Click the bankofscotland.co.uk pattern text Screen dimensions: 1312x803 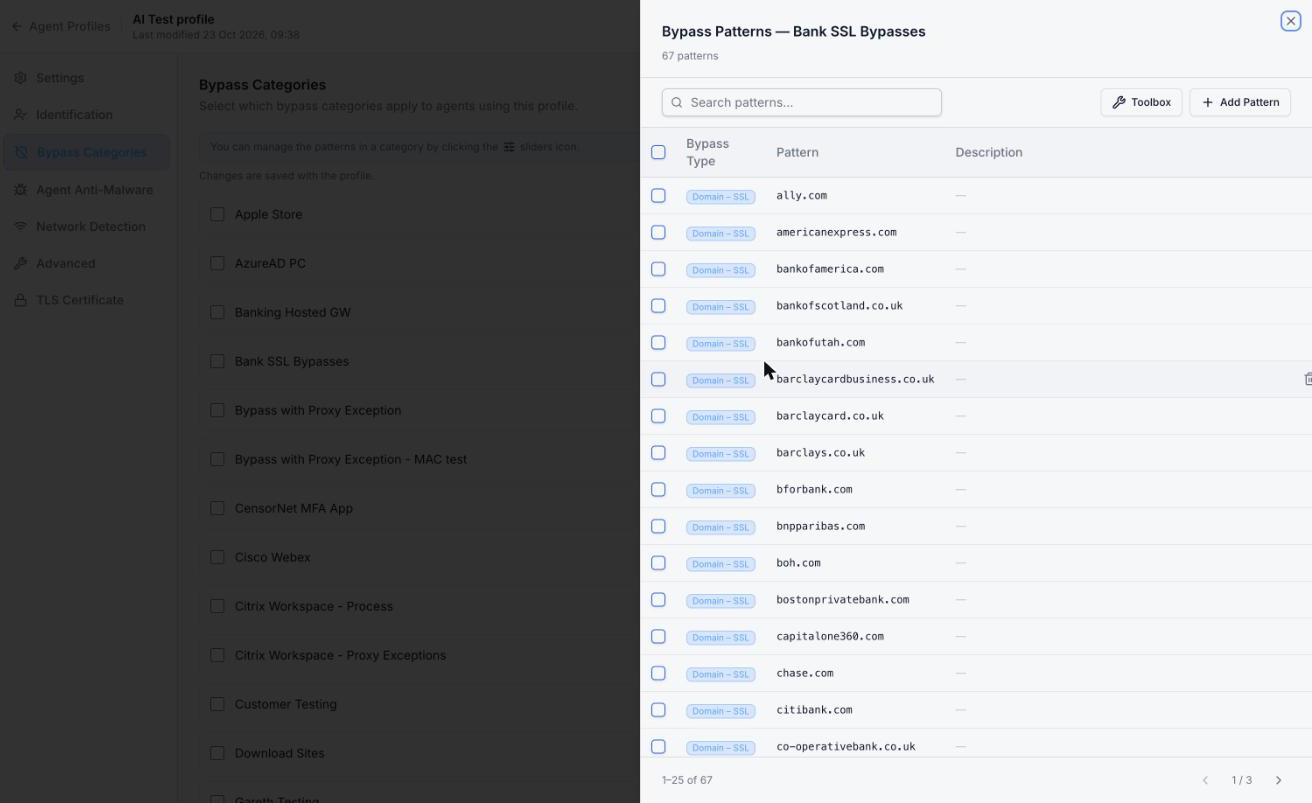pos(839,306)
